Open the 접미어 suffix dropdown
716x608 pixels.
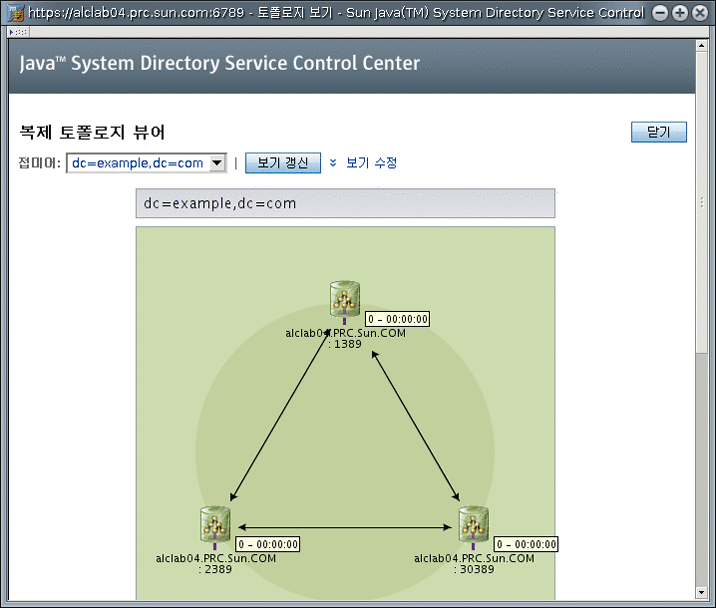pyautogui.click(x=147, y=163)
